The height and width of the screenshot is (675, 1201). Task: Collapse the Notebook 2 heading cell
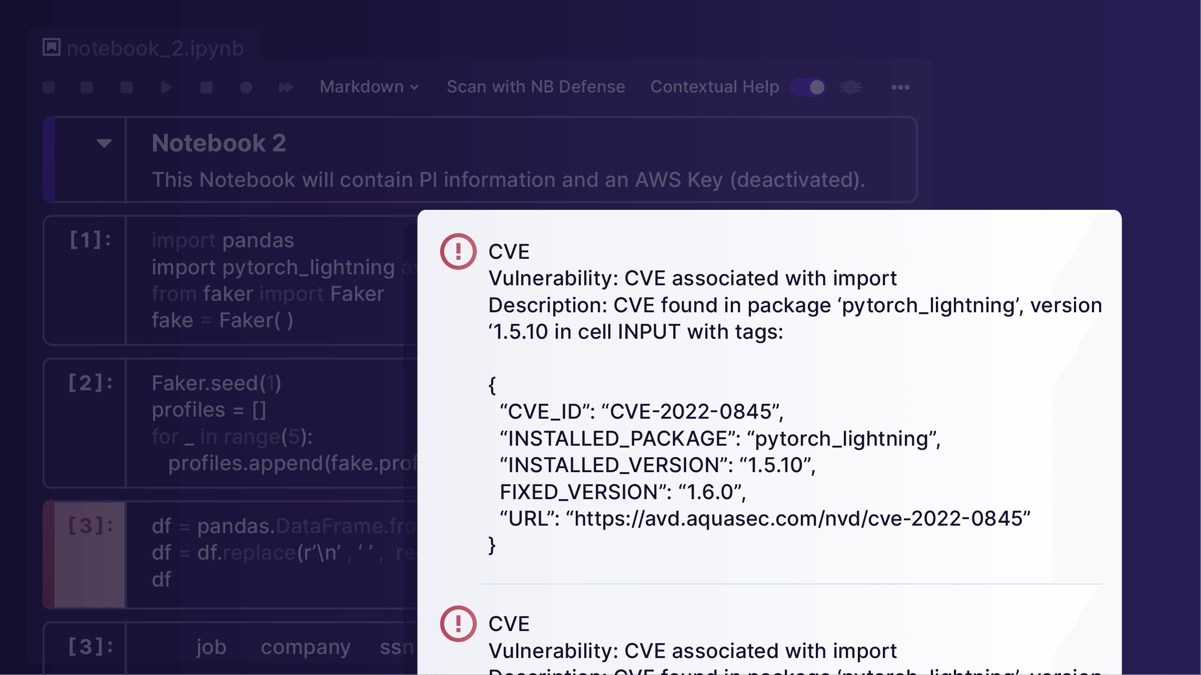click(x=104, y=143)
